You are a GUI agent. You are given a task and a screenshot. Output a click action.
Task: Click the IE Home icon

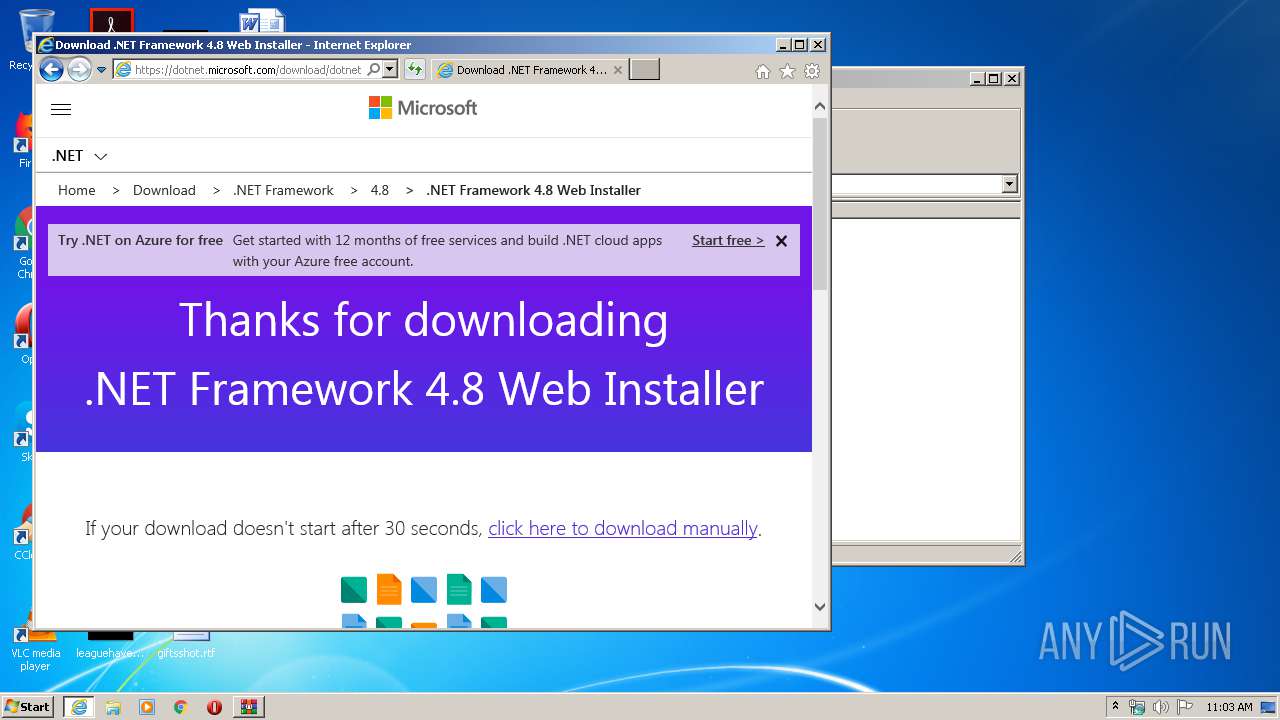point(763,71)
